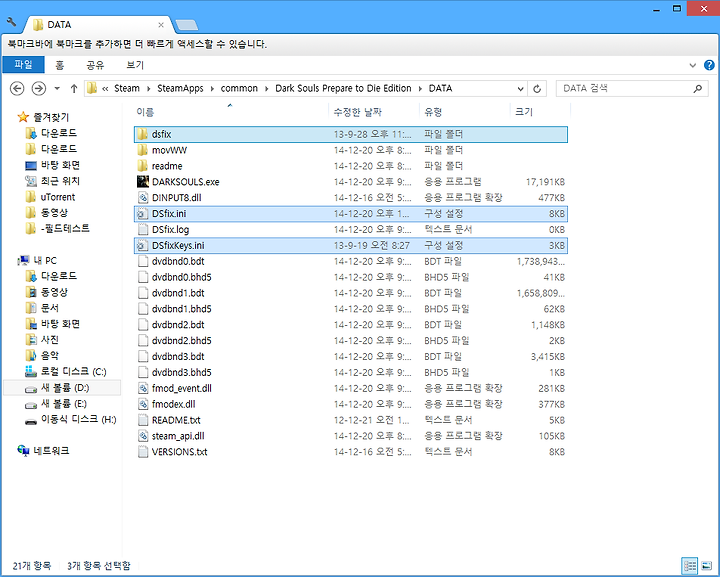Open 로컬 디스크 (C:) drive
The width and height of the screenshot is (720, 577).
[66, 371]
